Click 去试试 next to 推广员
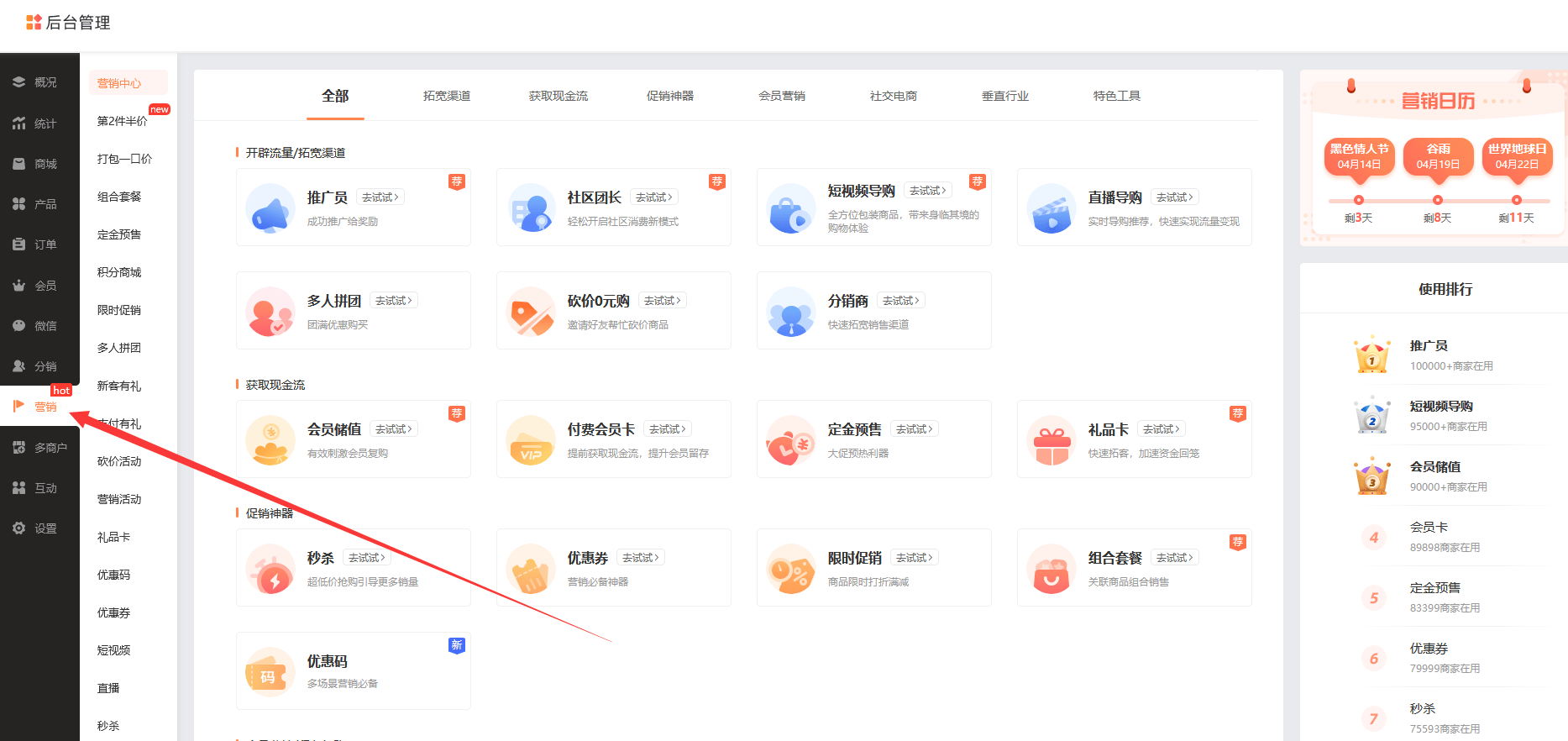Screen dimensions: 1568x741 pos(380,197)
